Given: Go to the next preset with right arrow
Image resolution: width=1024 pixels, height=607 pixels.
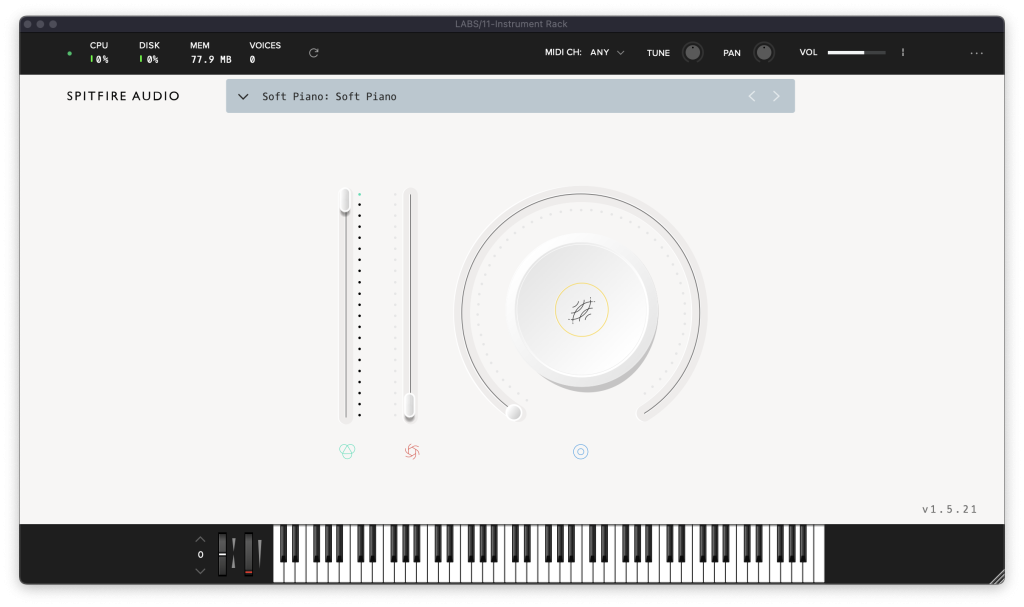Looking at the screenshot, I should tap(776, 96).
